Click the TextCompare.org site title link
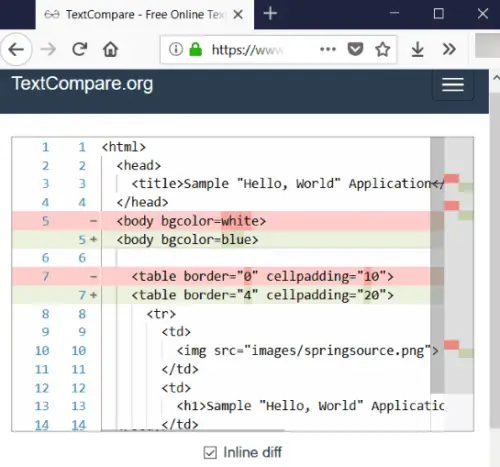 pyautogui.click(x=82, y=84)
